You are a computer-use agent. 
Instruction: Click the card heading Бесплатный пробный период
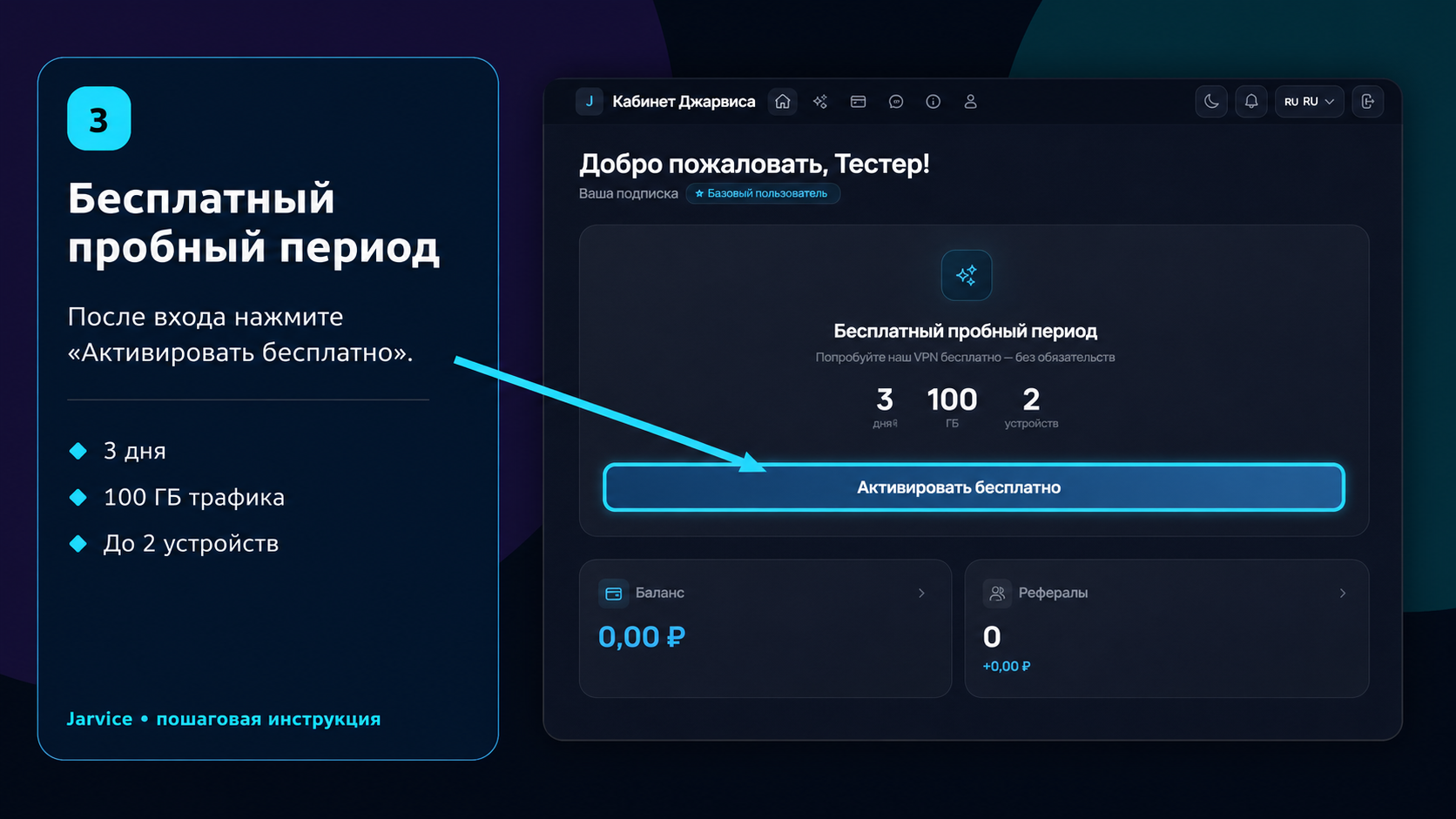965,331
